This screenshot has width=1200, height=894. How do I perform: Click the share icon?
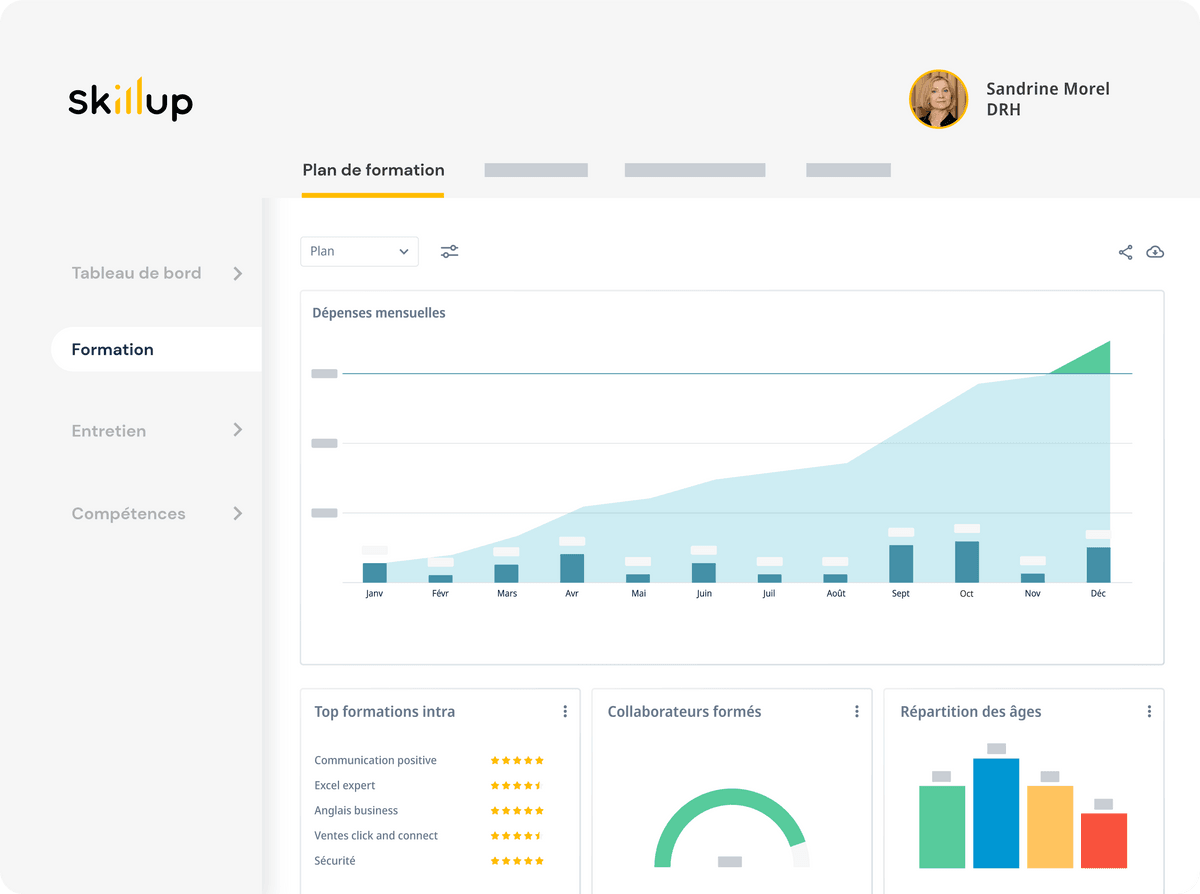click(1125, 252)
